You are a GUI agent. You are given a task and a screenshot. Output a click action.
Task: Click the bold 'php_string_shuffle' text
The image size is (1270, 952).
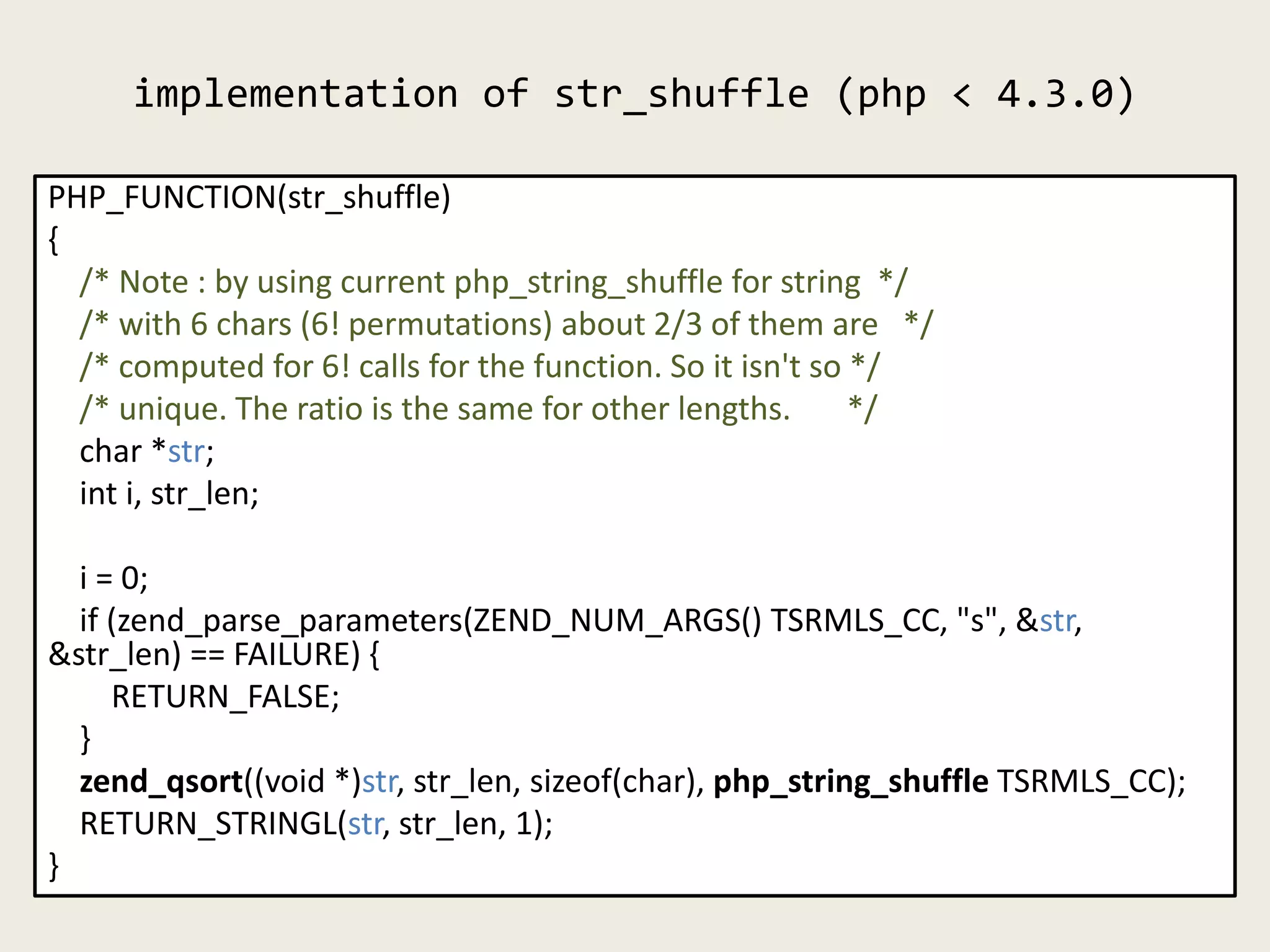[x=851, y=782]
